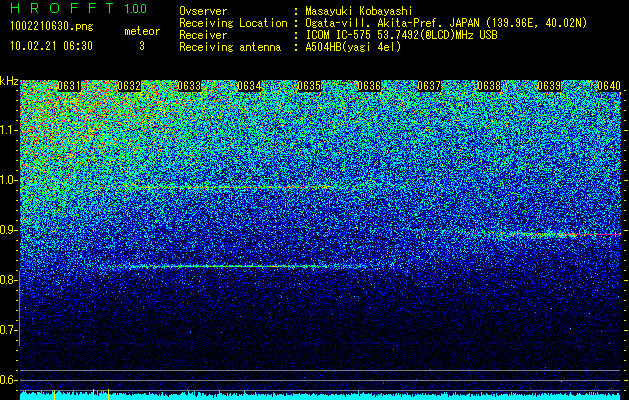Screen dimensions: 629x400
Task: Click the 0633 time marker
Action: pos(189,86)
